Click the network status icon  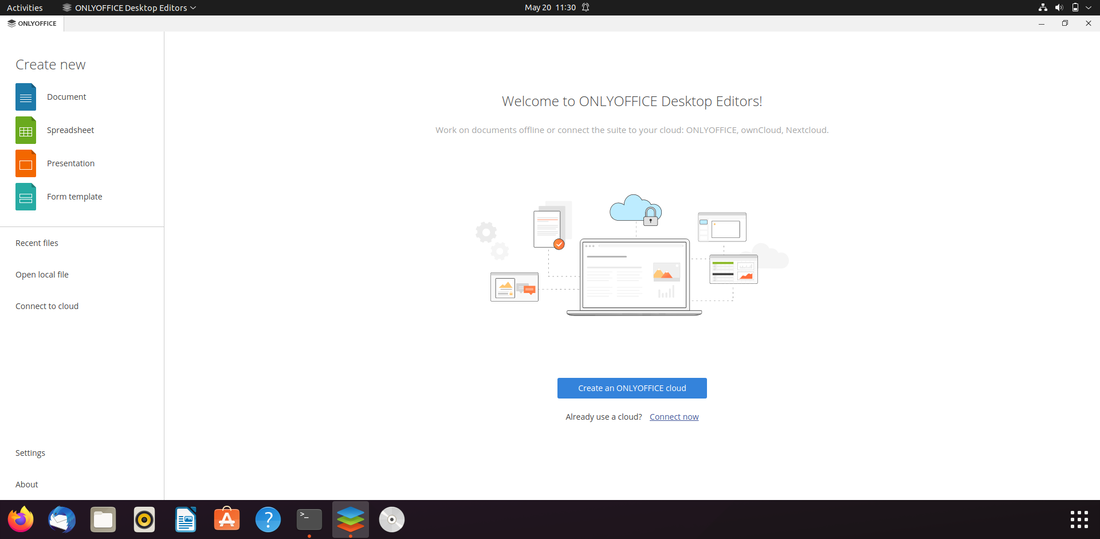pos(1042,7)
